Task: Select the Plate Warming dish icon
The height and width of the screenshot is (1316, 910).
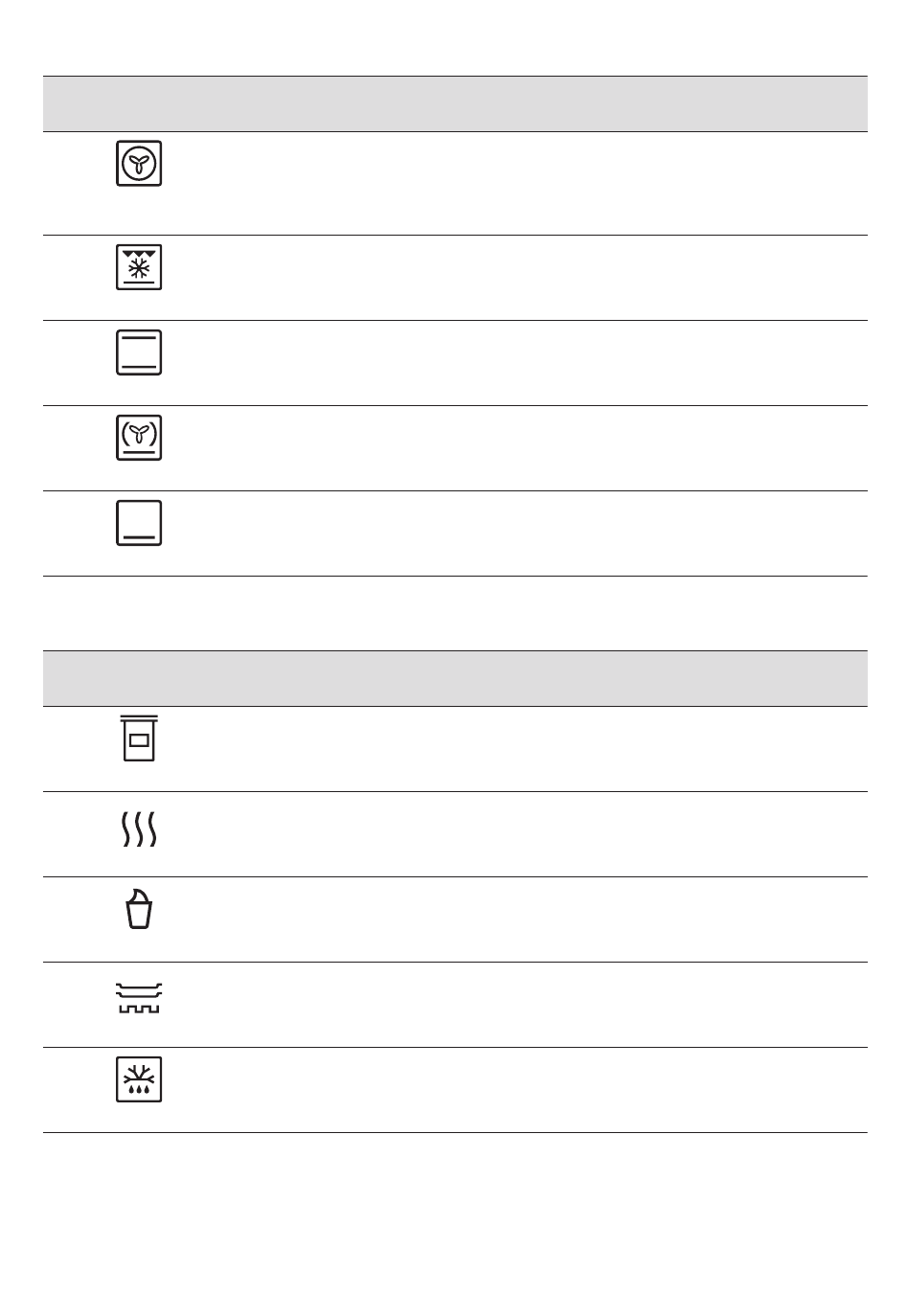Action: (140, 998)
